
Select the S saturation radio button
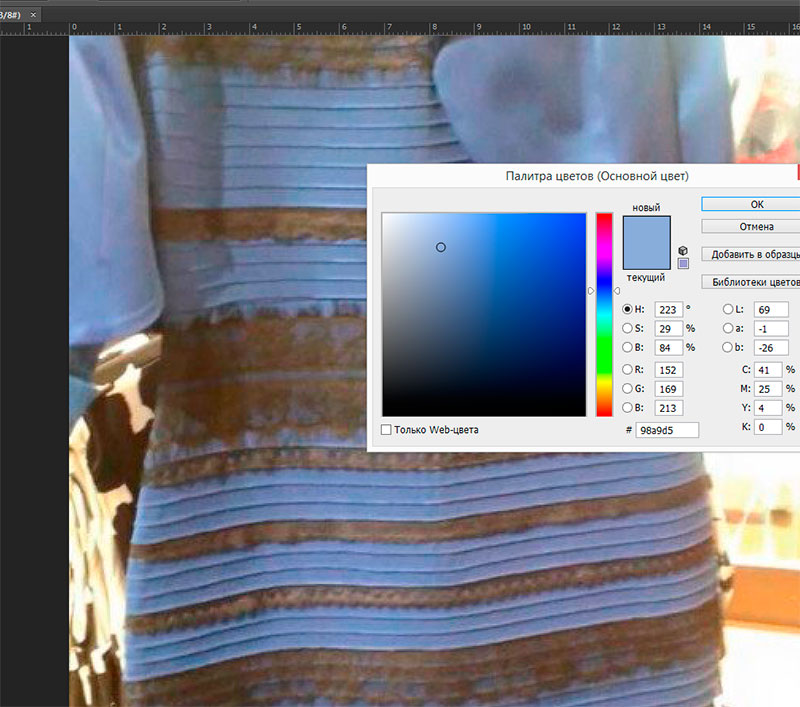coord(628,328)
